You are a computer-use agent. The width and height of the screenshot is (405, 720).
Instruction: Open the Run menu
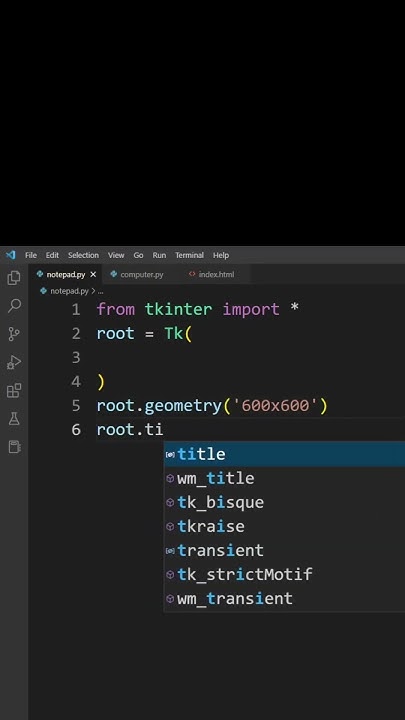[x=159, y=255]
